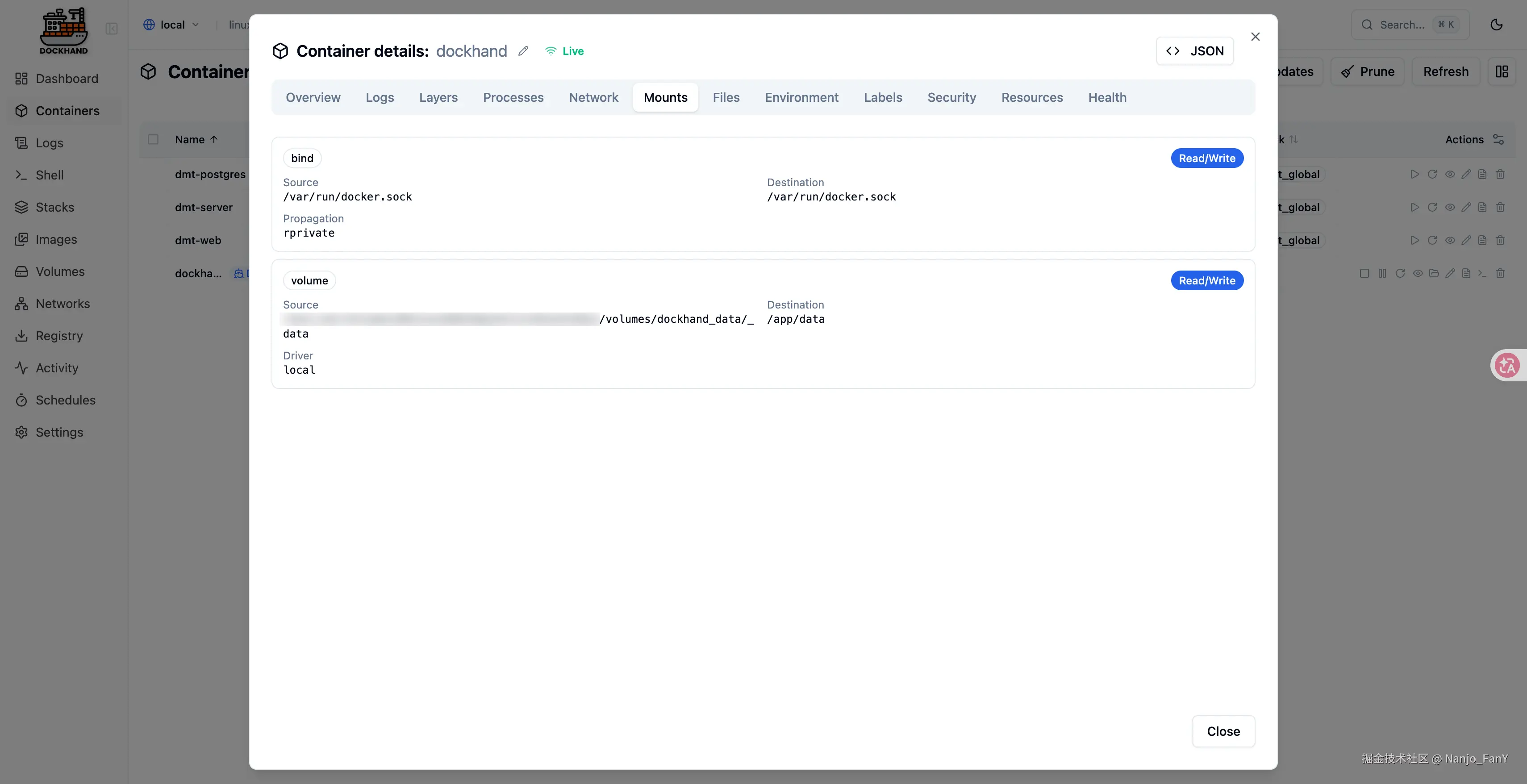Open Volumes in sidebar

pos(64,271)
